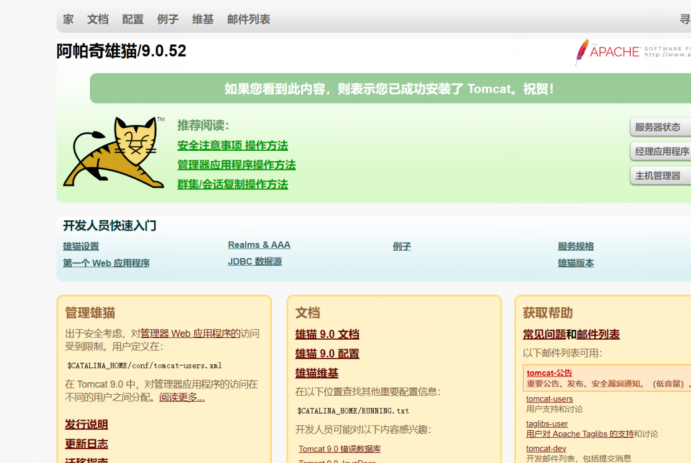
Task: Open the 文档 nav item in top bar
Action: (98, 19)
